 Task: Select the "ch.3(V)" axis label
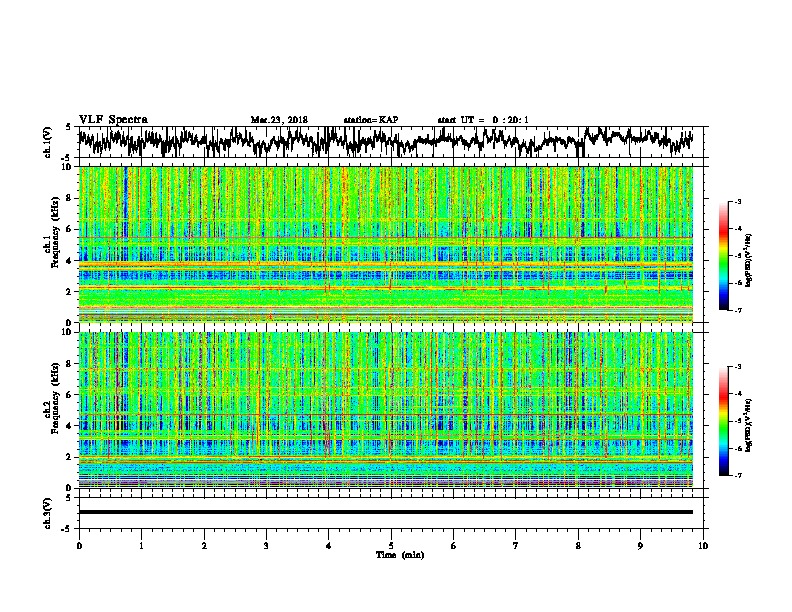(x=47, y=513)
